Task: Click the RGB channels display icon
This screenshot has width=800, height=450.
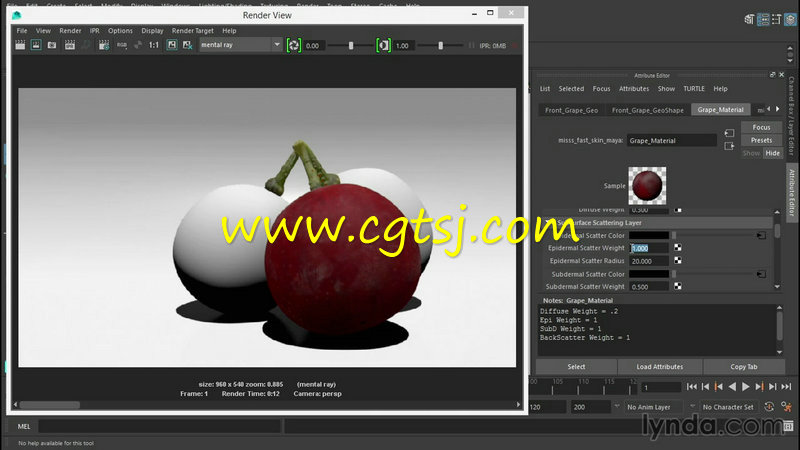Action: point(121,45)
